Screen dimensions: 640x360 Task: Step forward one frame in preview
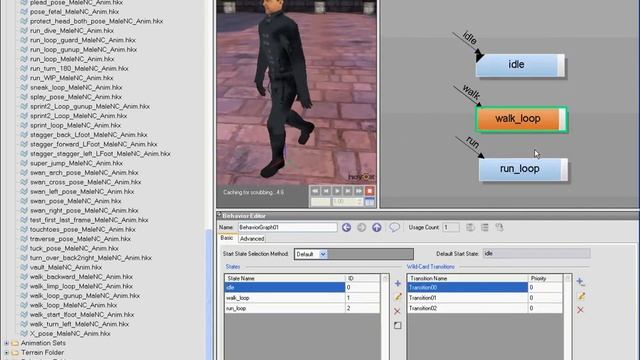pos(348,191)
